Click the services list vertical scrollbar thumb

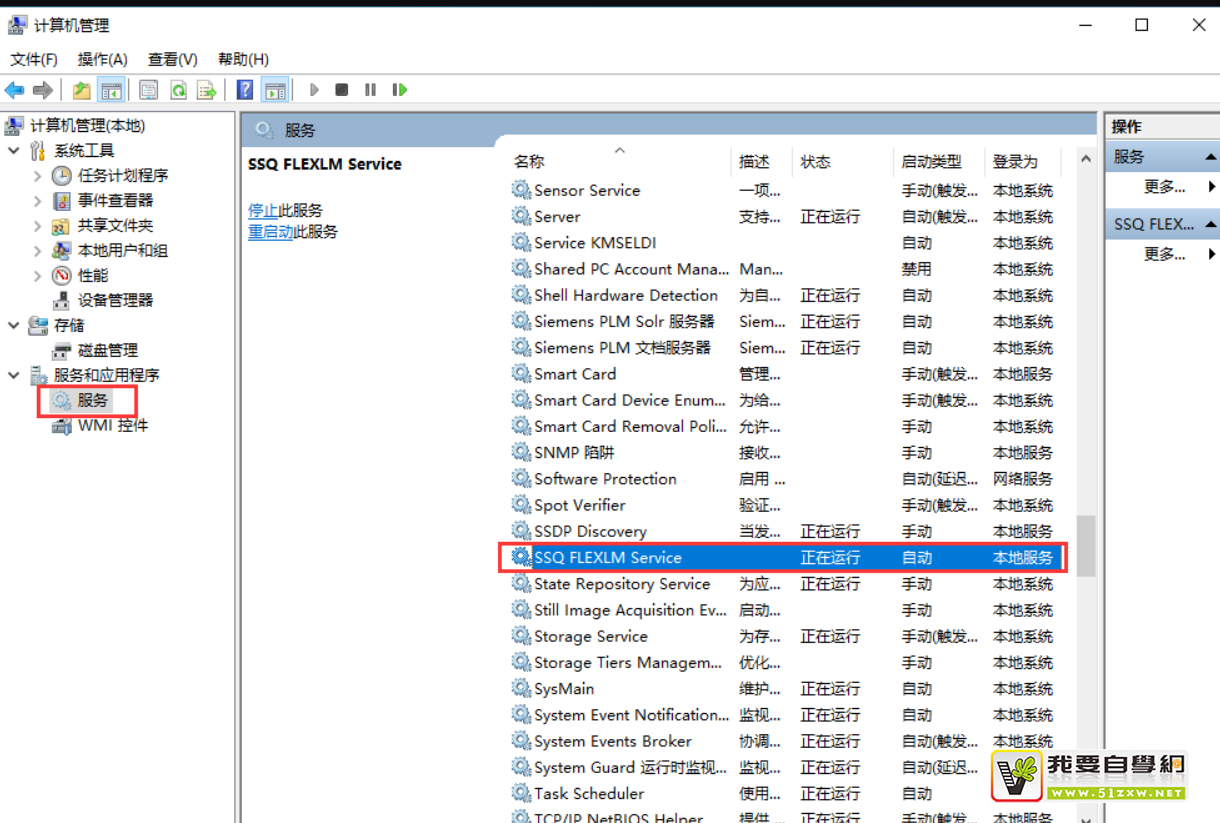1085,545
